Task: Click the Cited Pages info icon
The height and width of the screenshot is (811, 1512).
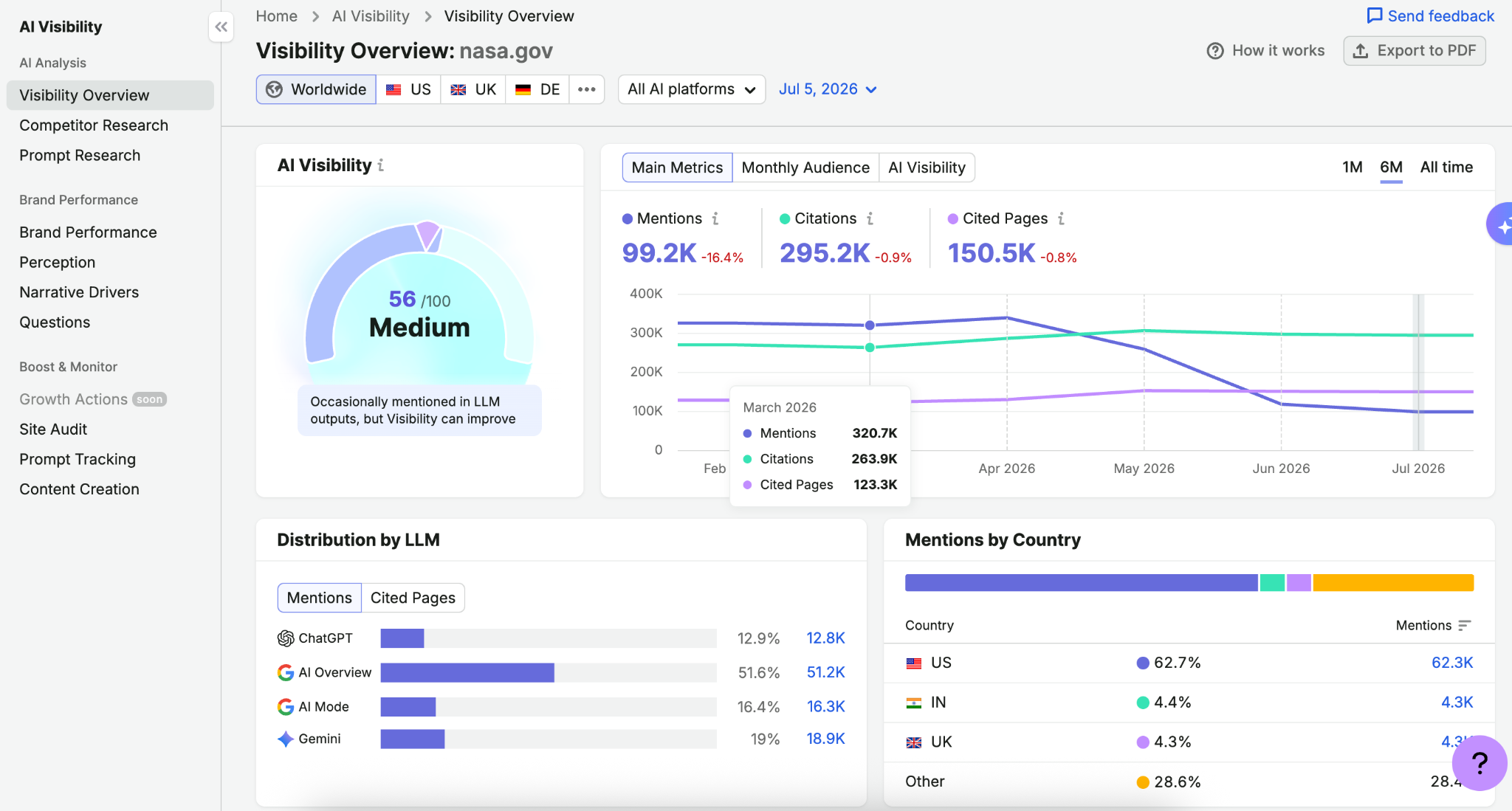Action: coord(1061,218)
